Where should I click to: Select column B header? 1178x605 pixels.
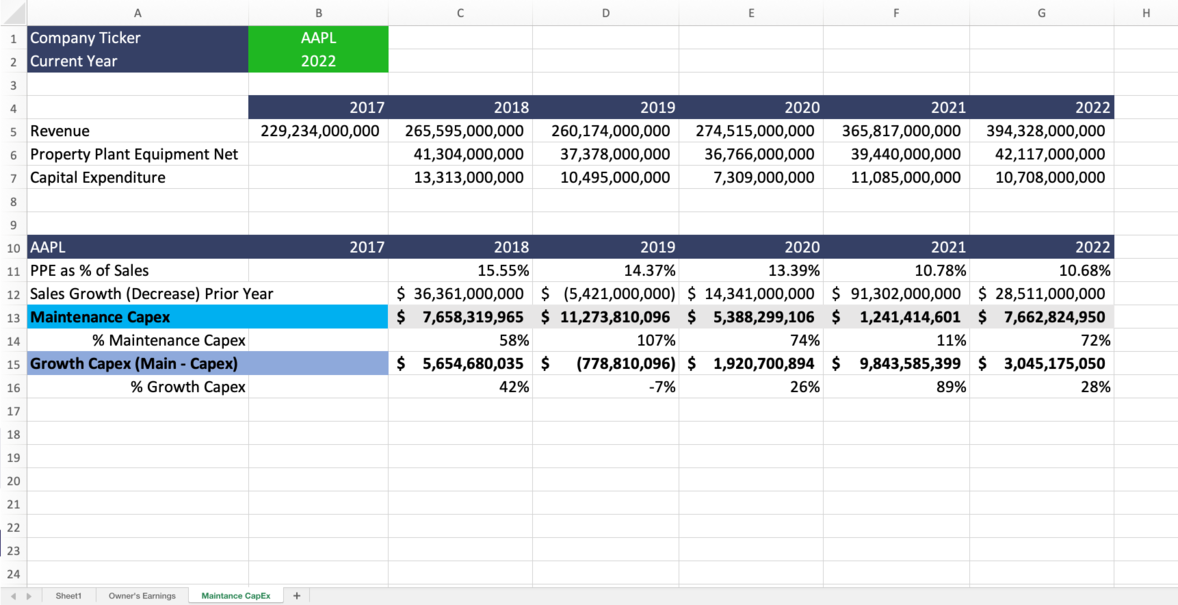click(318, 12)
